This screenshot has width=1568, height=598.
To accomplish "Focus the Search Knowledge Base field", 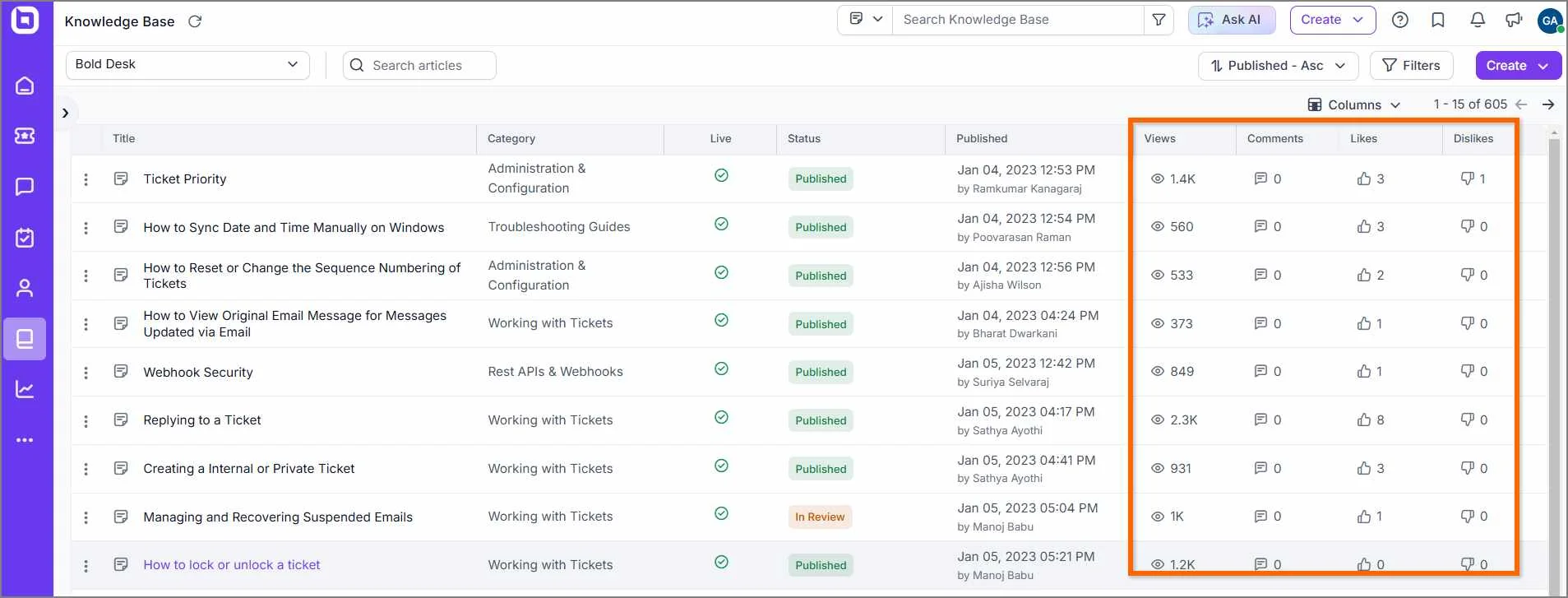I will (x=1018, y=20).
